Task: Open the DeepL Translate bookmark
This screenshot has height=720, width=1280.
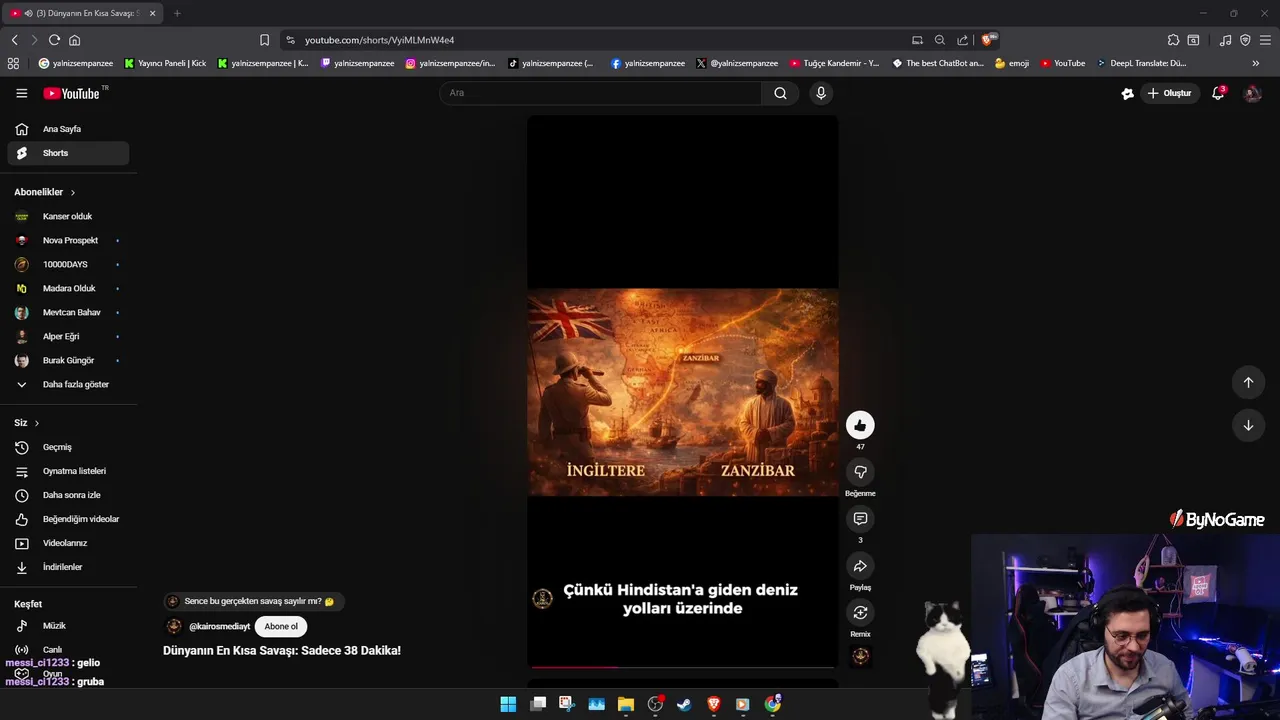Action: coord(1141,63)
